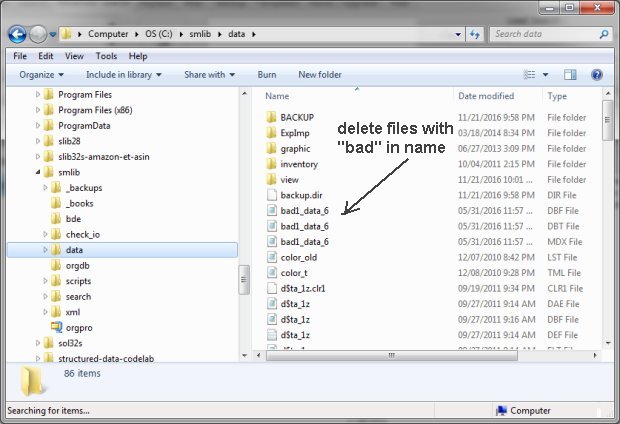620x424 pixels.
Task: Click the Computer icon in status bar
Action: (x=501, y=411)
